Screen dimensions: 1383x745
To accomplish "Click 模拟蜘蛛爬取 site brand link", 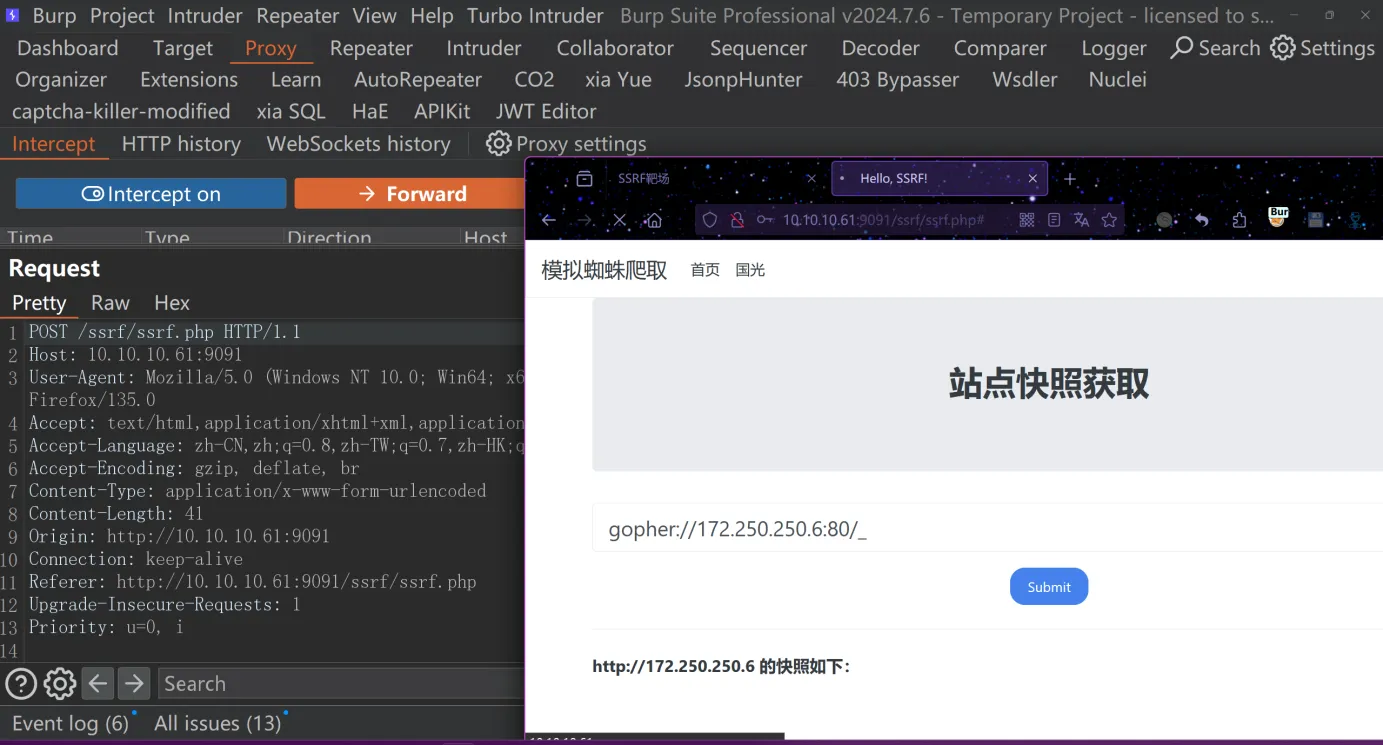I will [x=604, y=270].
